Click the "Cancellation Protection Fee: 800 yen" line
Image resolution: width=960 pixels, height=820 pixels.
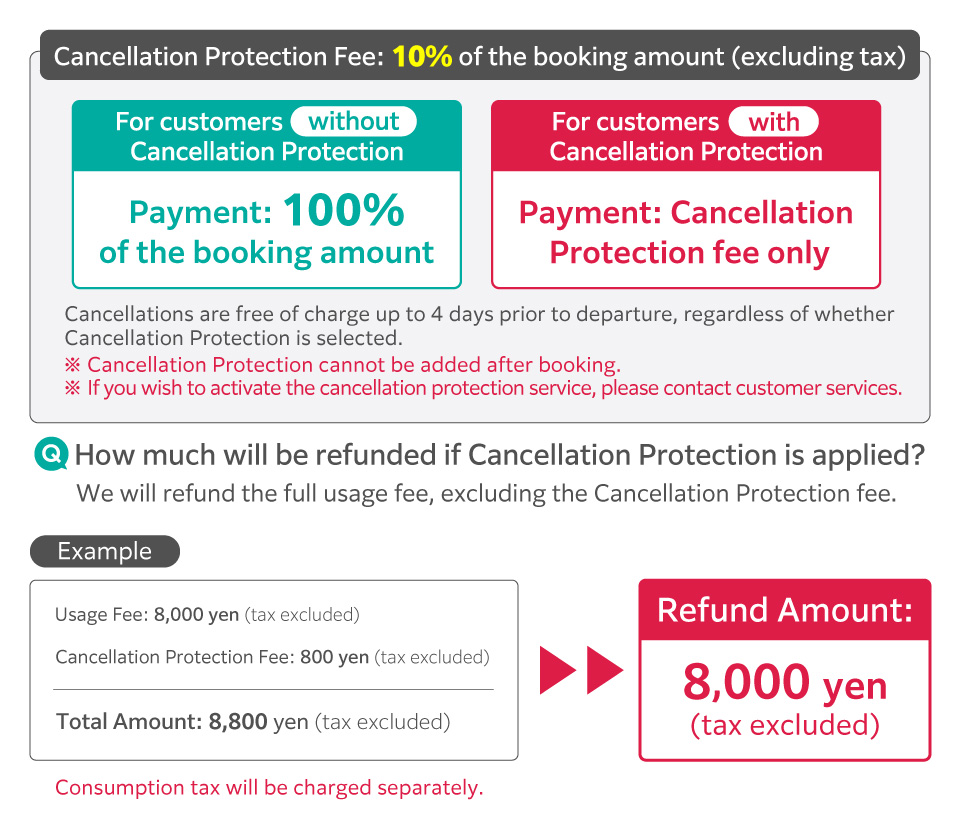click(272, 657)
